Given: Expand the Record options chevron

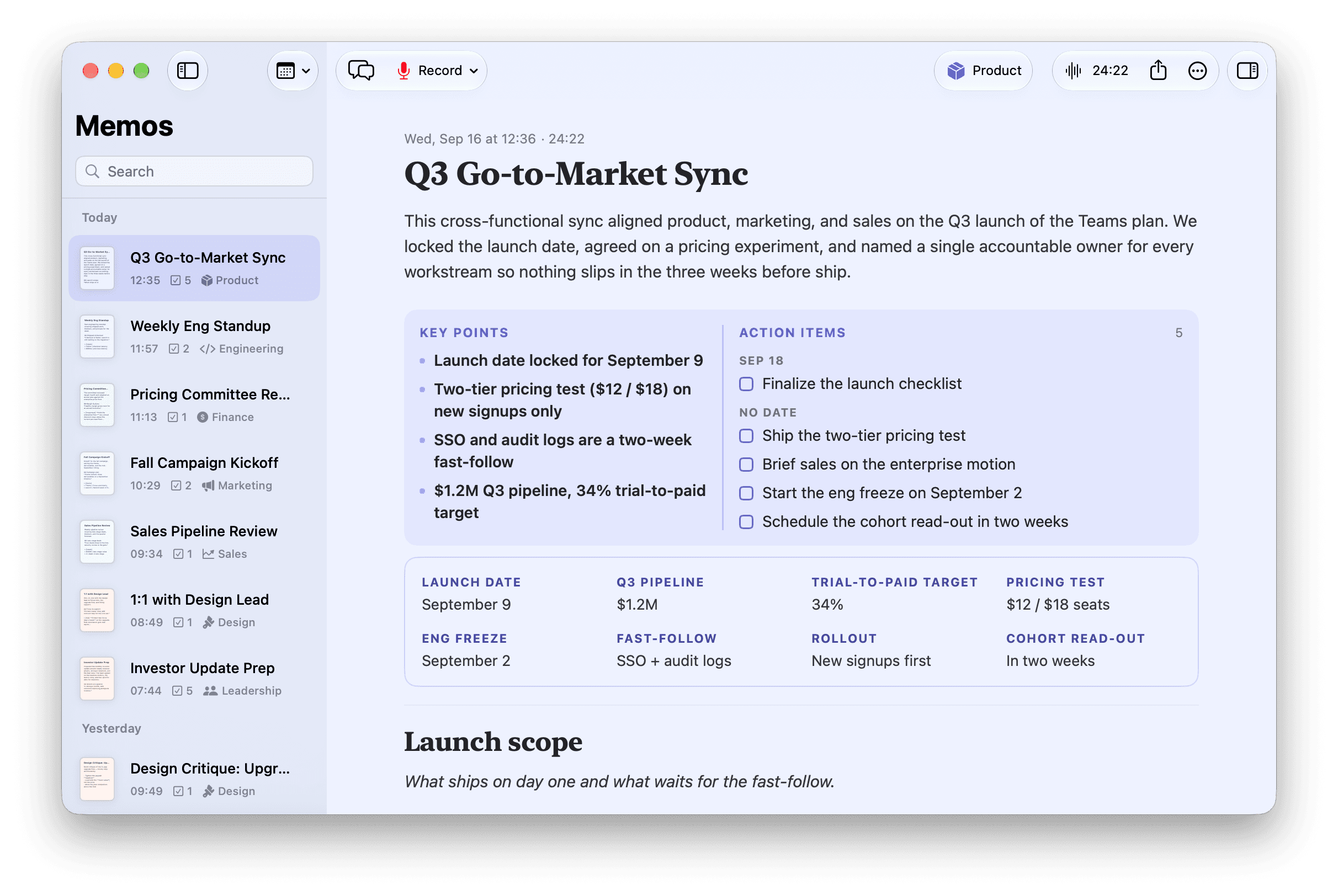Looking at the screenshot, I should point(474,71).
